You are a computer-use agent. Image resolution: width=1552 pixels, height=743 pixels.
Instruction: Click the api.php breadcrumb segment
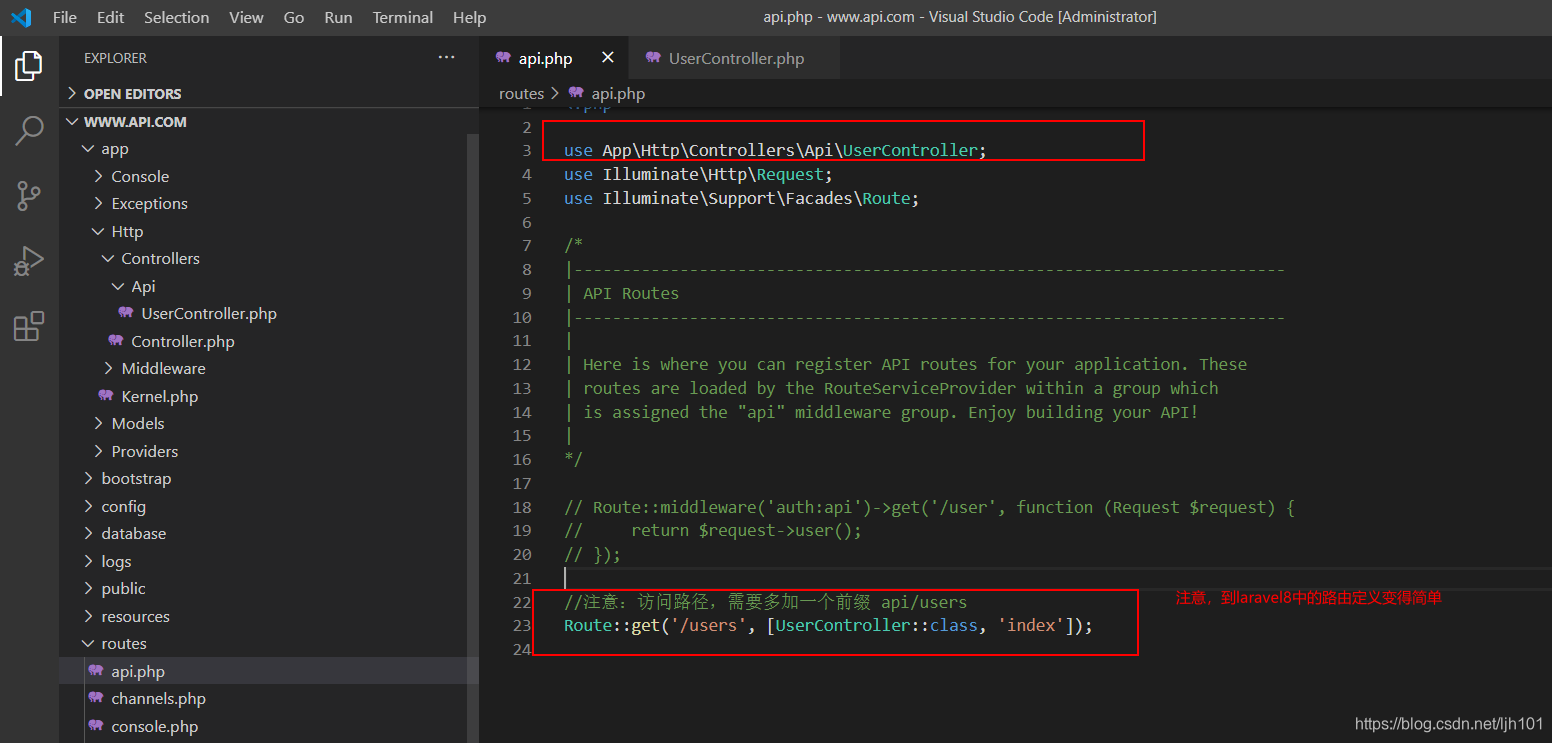[x=618, y=93]
